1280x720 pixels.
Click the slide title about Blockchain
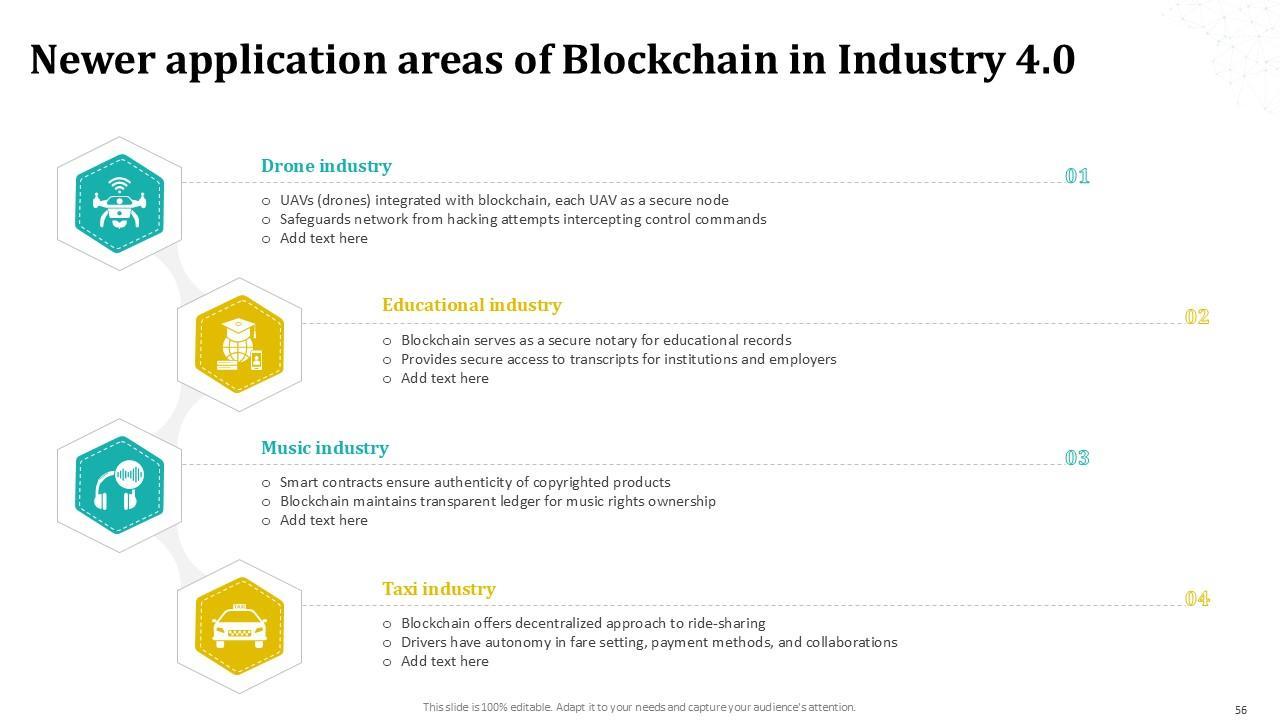pyautogui.click(x=552, y=60)
